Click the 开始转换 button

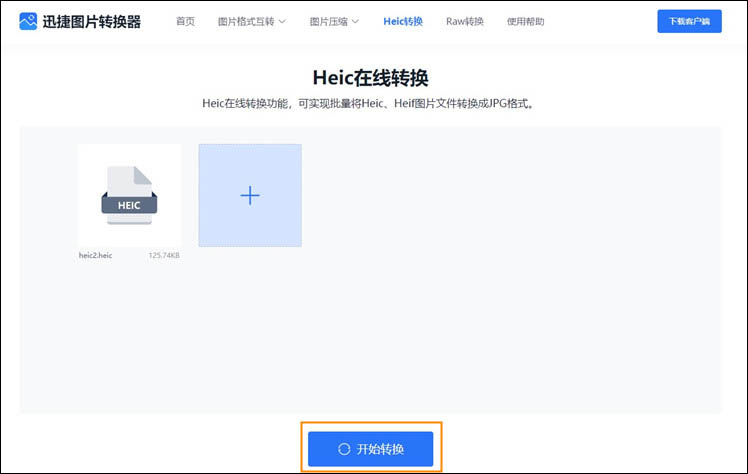click(371, 449)
